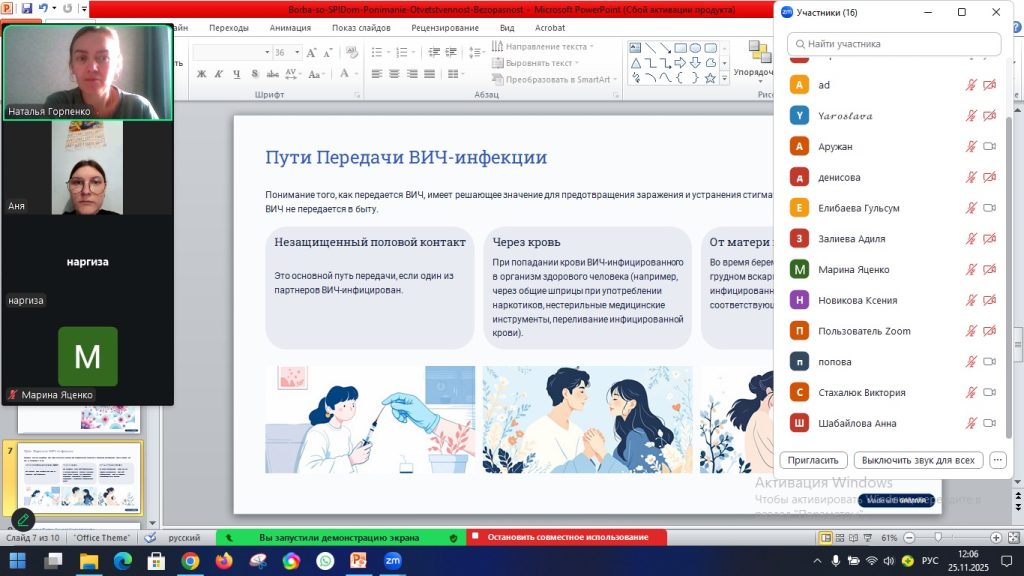Select the star shape in shapes gallery
The image size is (1024, 576).
tap(710, 77)
